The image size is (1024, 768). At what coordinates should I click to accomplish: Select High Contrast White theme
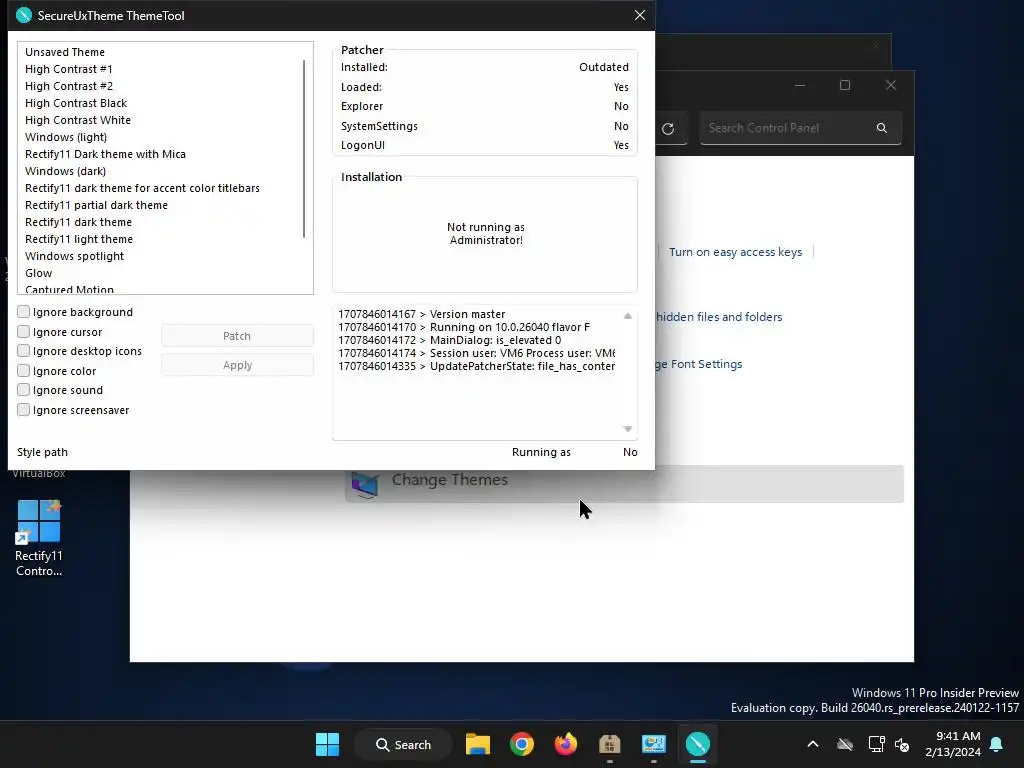(78, 120)
